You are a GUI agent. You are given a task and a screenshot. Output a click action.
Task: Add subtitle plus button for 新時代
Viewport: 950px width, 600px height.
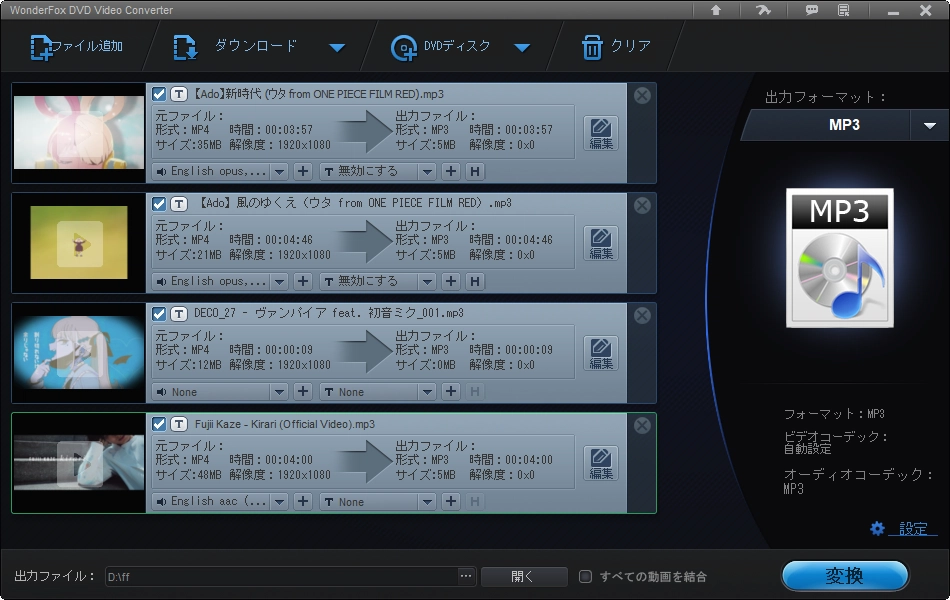point(451,172)
